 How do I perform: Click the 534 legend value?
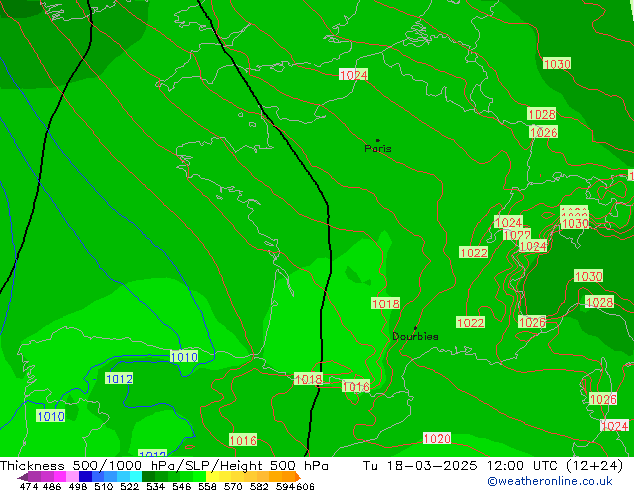[x=155, y=486]
